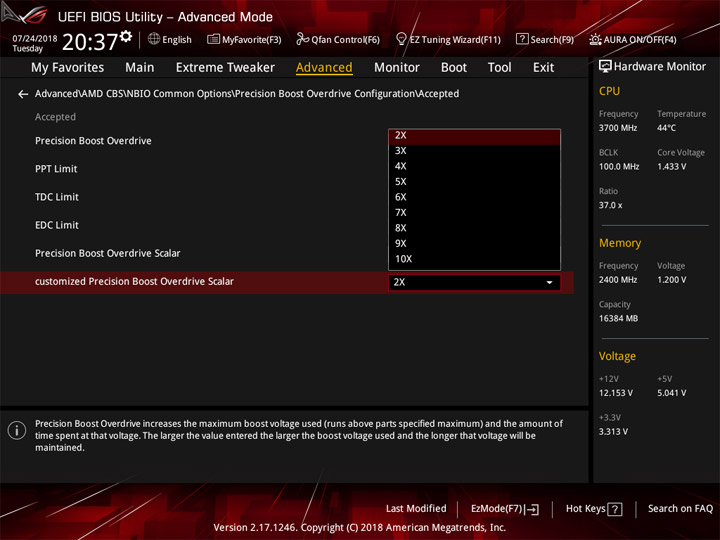
Task: Click the info icon beside help text
Action: point(17,430)
